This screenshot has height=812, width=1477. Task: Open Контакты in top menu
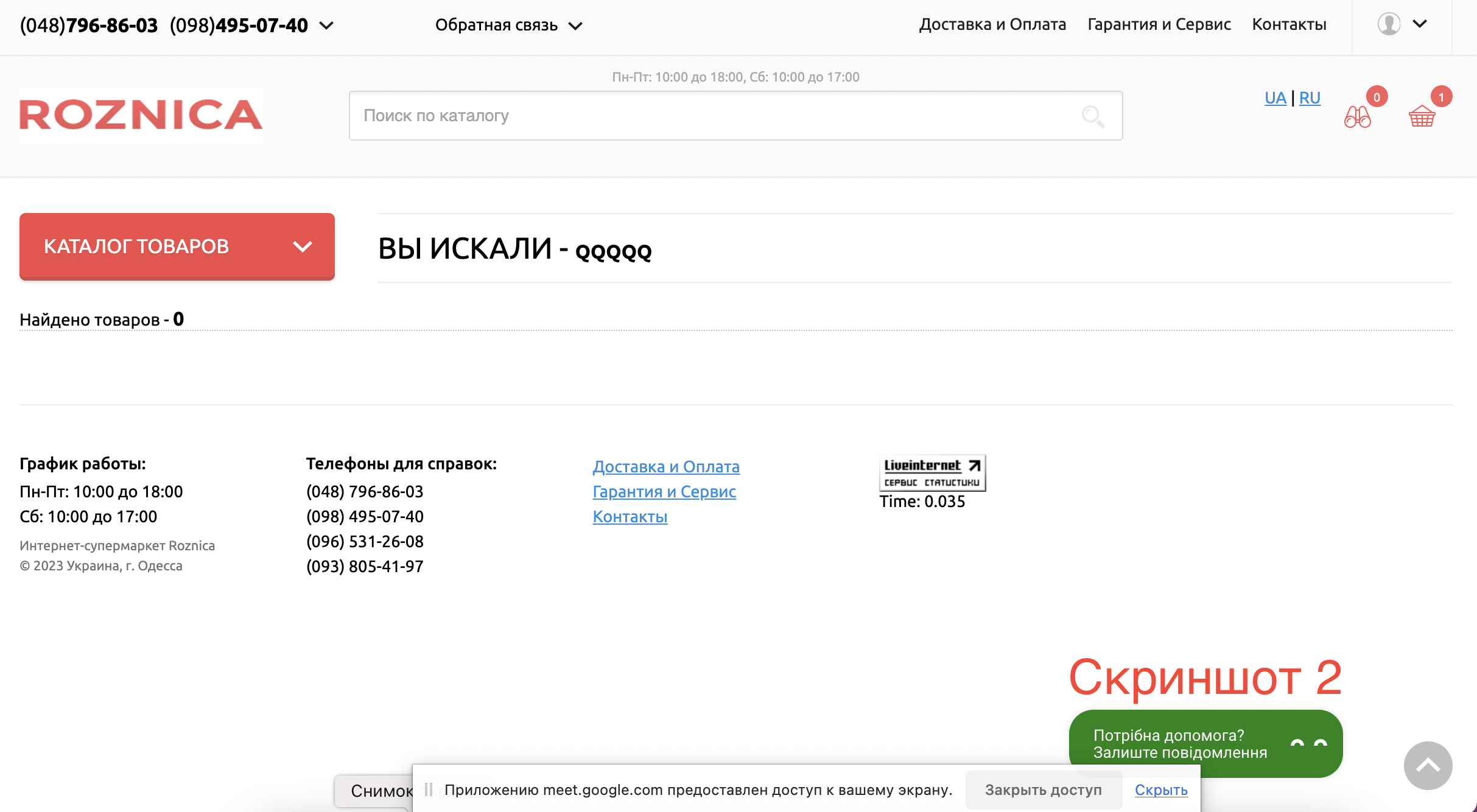1289,24
